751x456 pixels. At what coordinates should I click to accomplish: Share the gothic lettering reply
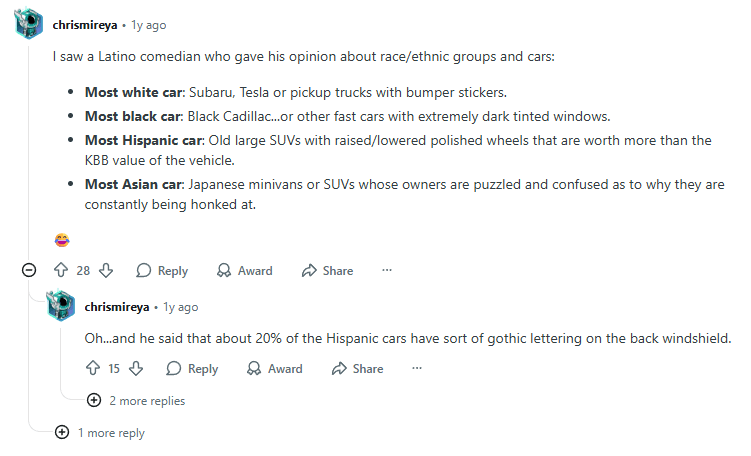tap(357, 369)
